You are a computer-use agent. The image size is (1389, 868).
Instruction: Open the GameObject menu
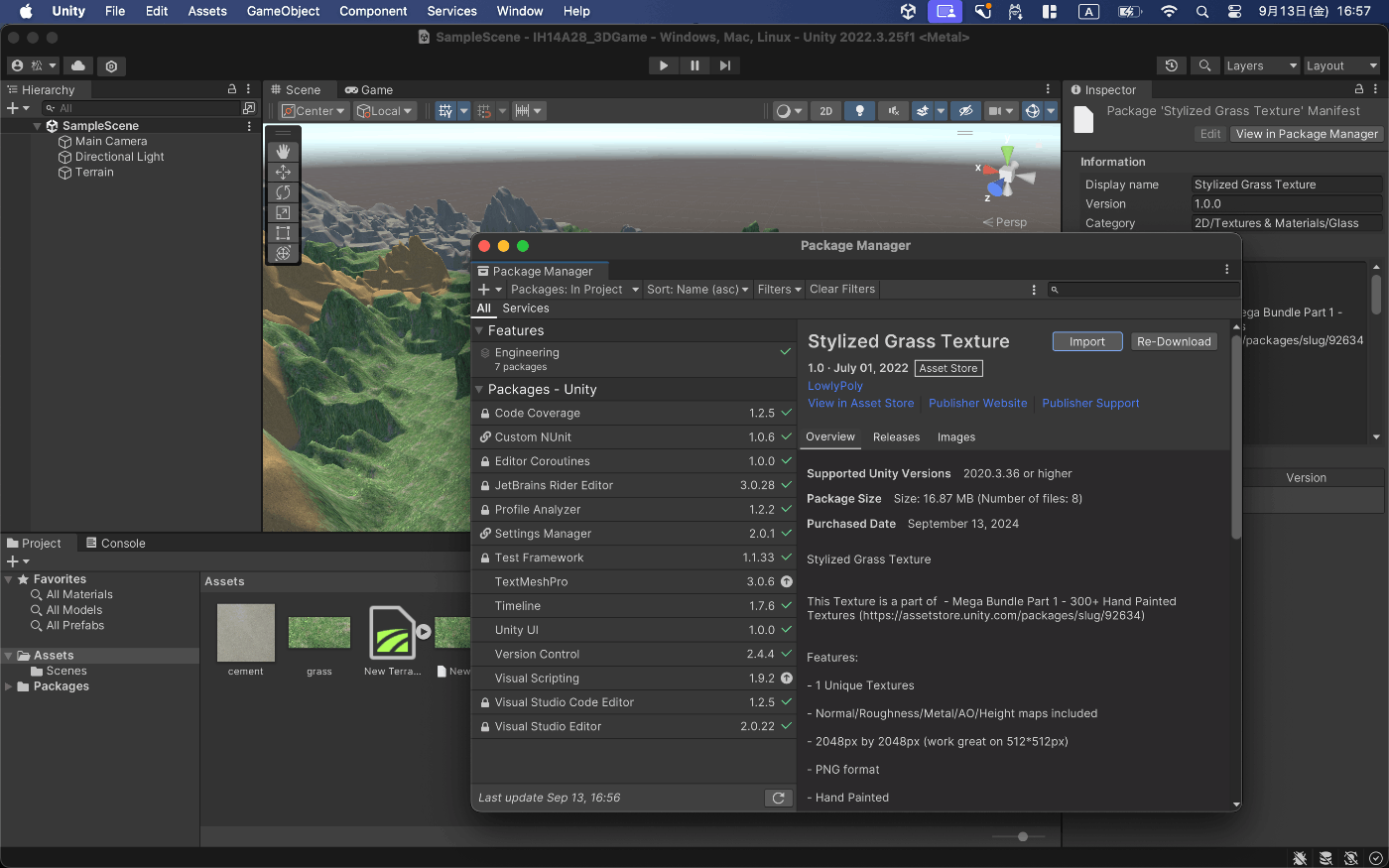click(283, 11)
